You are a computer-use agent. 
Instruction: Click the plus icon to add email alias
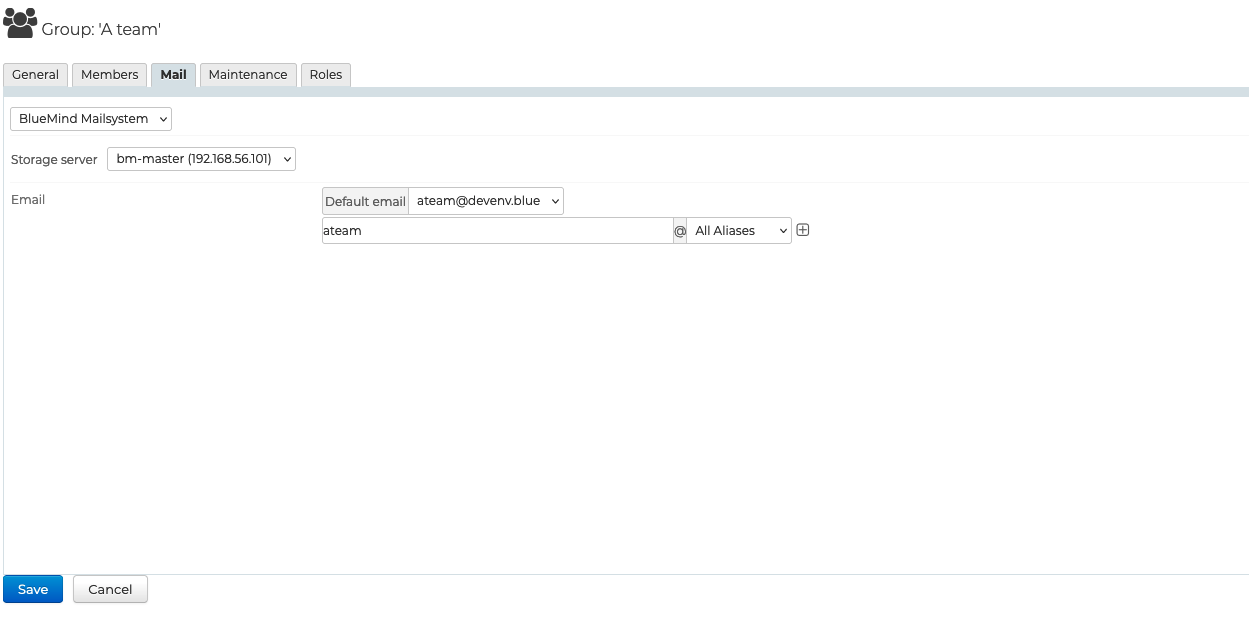coord(802,230)
